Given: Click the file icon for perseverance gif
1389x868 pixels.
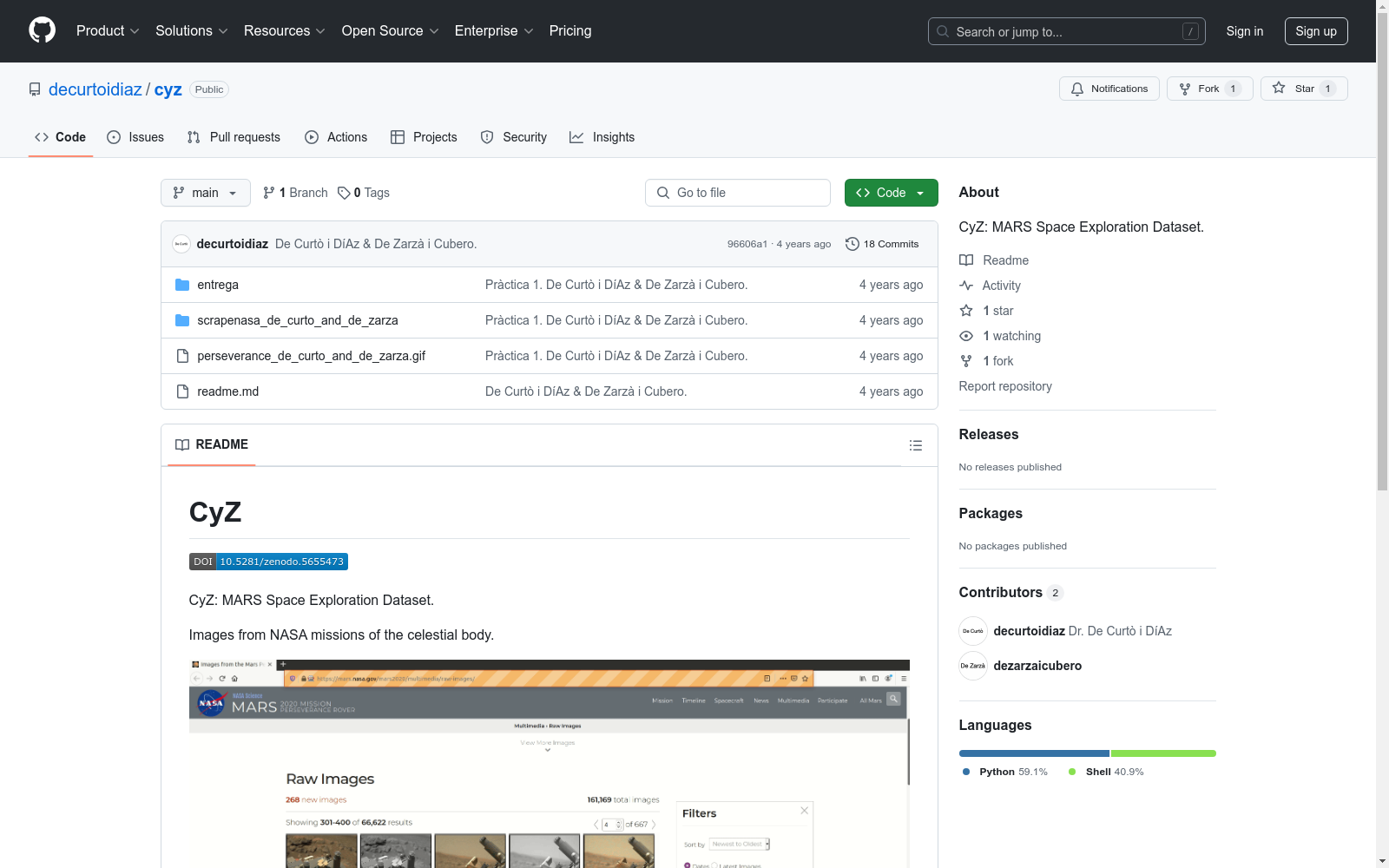Looking at the screenshot, I should coord(182,356).
